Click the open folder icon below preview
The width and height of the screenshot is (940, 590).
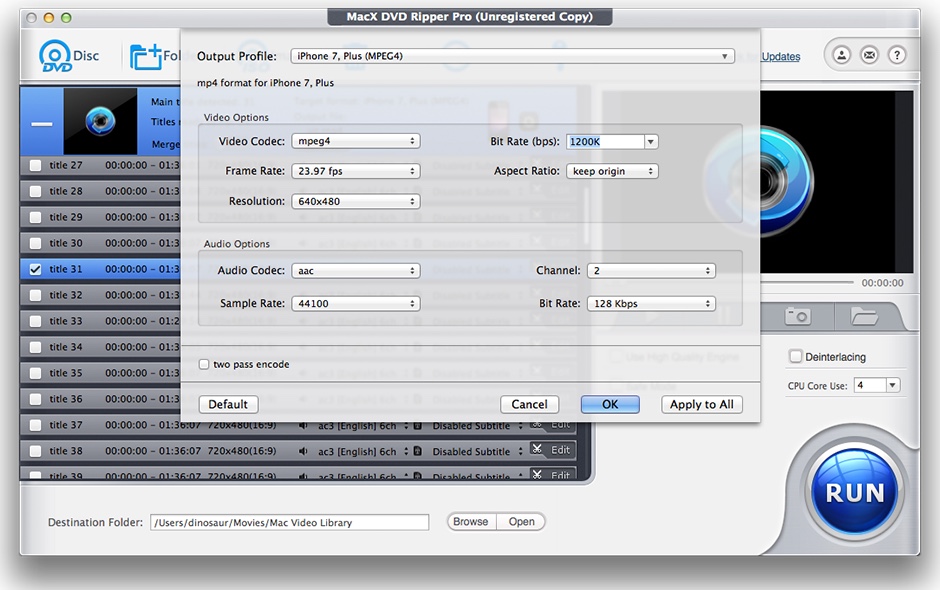click(x=864, y=316)
